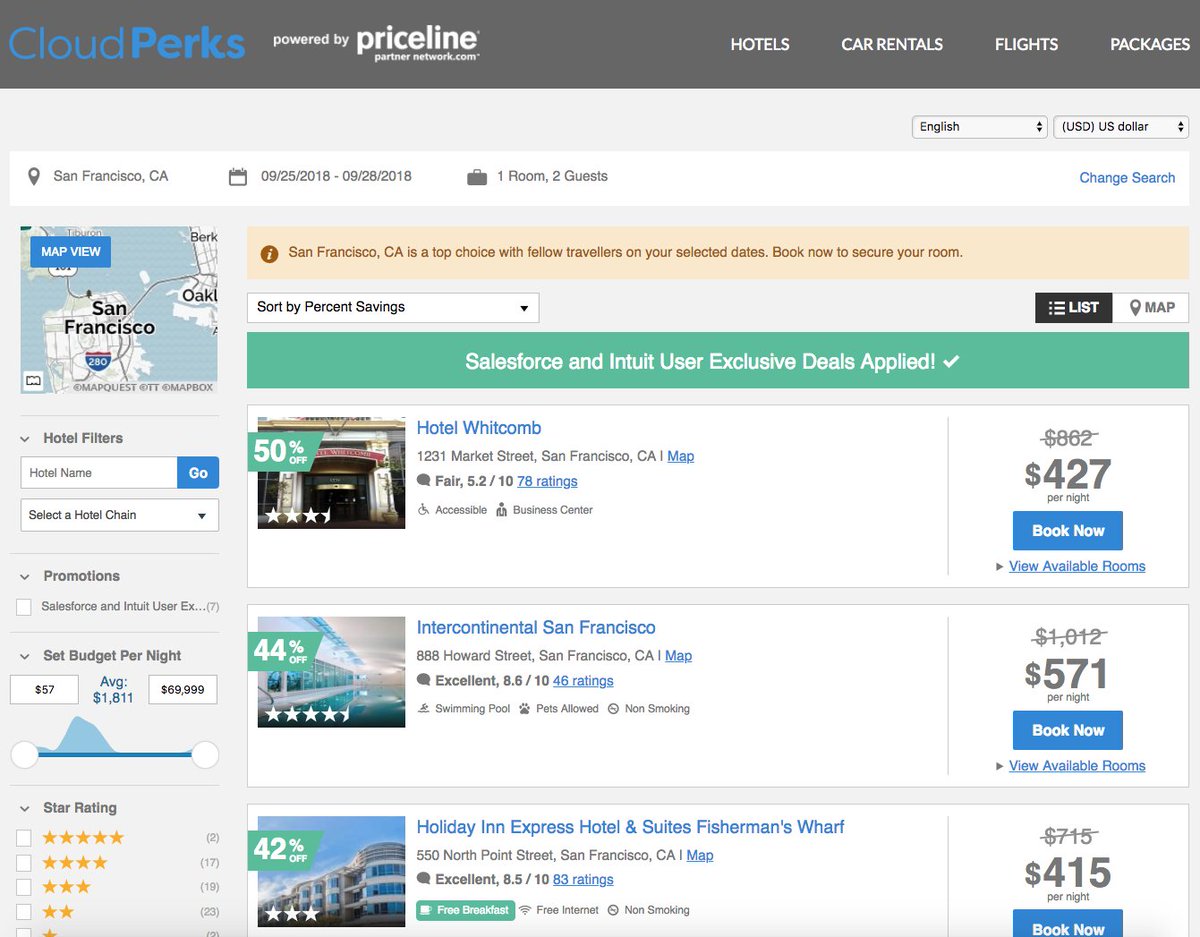Check the five-star rating filter

point(24,838)
